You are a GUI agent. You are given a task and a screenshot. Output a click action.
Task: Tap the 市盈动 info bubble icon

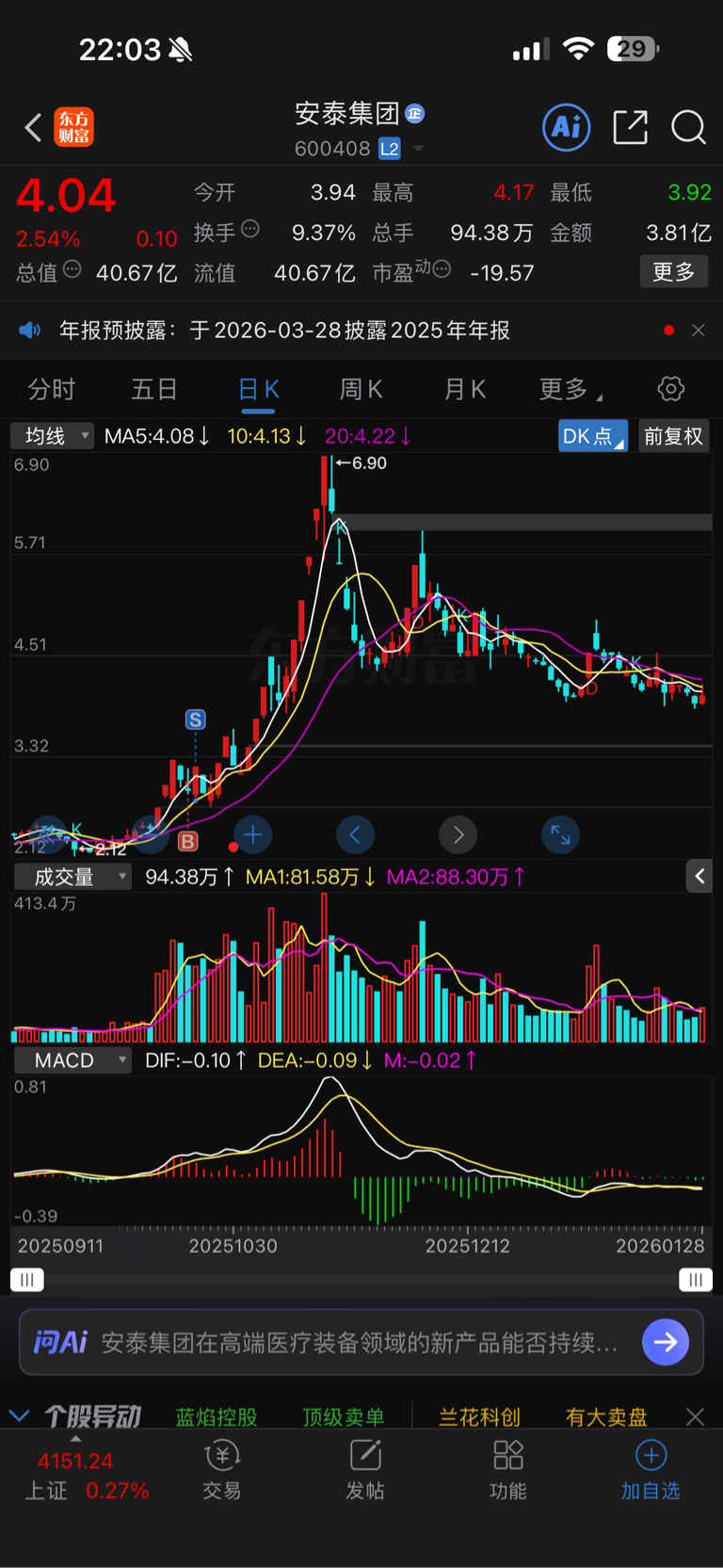tap(442, 270)
